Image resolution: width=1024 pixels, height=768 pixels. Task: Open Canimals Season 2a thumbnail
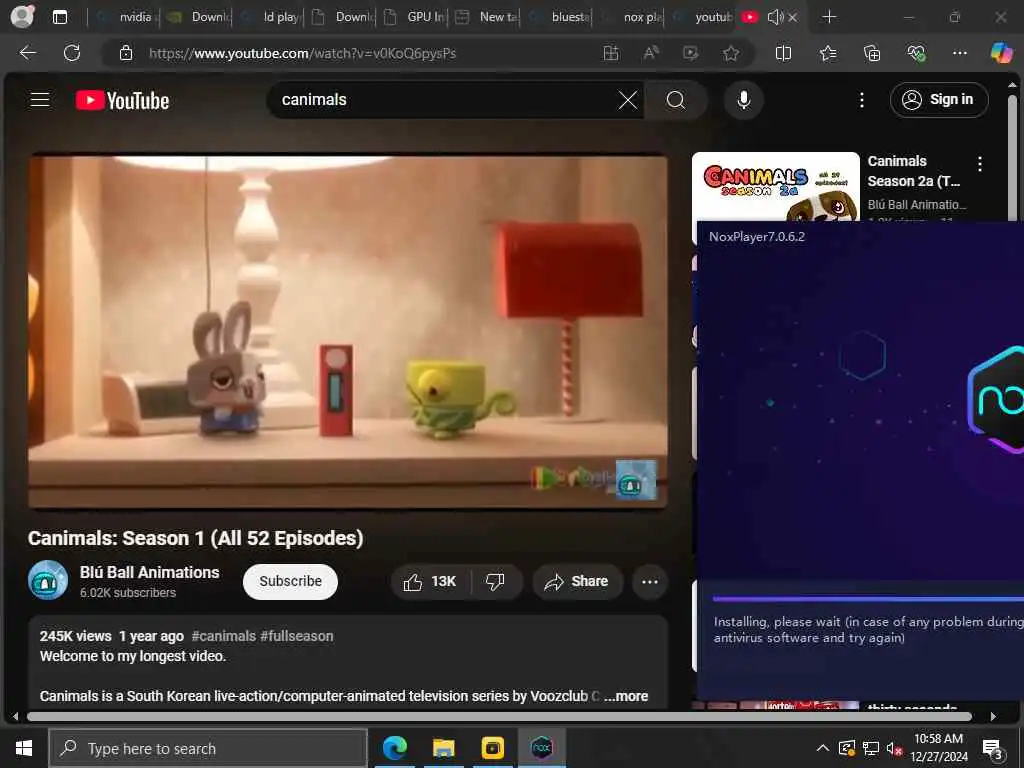776,187
